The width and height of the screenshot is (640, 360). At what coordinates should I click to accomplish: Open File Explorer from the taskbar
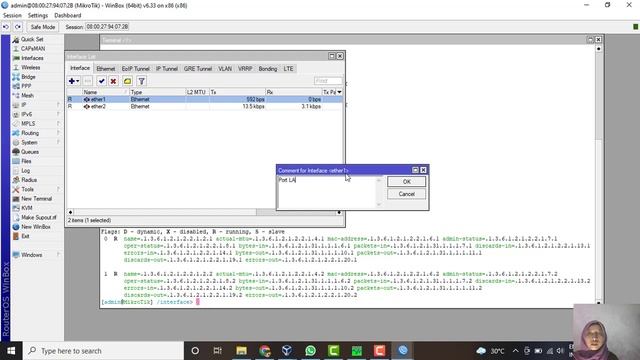pyautogui.click(x=242, y=351)
